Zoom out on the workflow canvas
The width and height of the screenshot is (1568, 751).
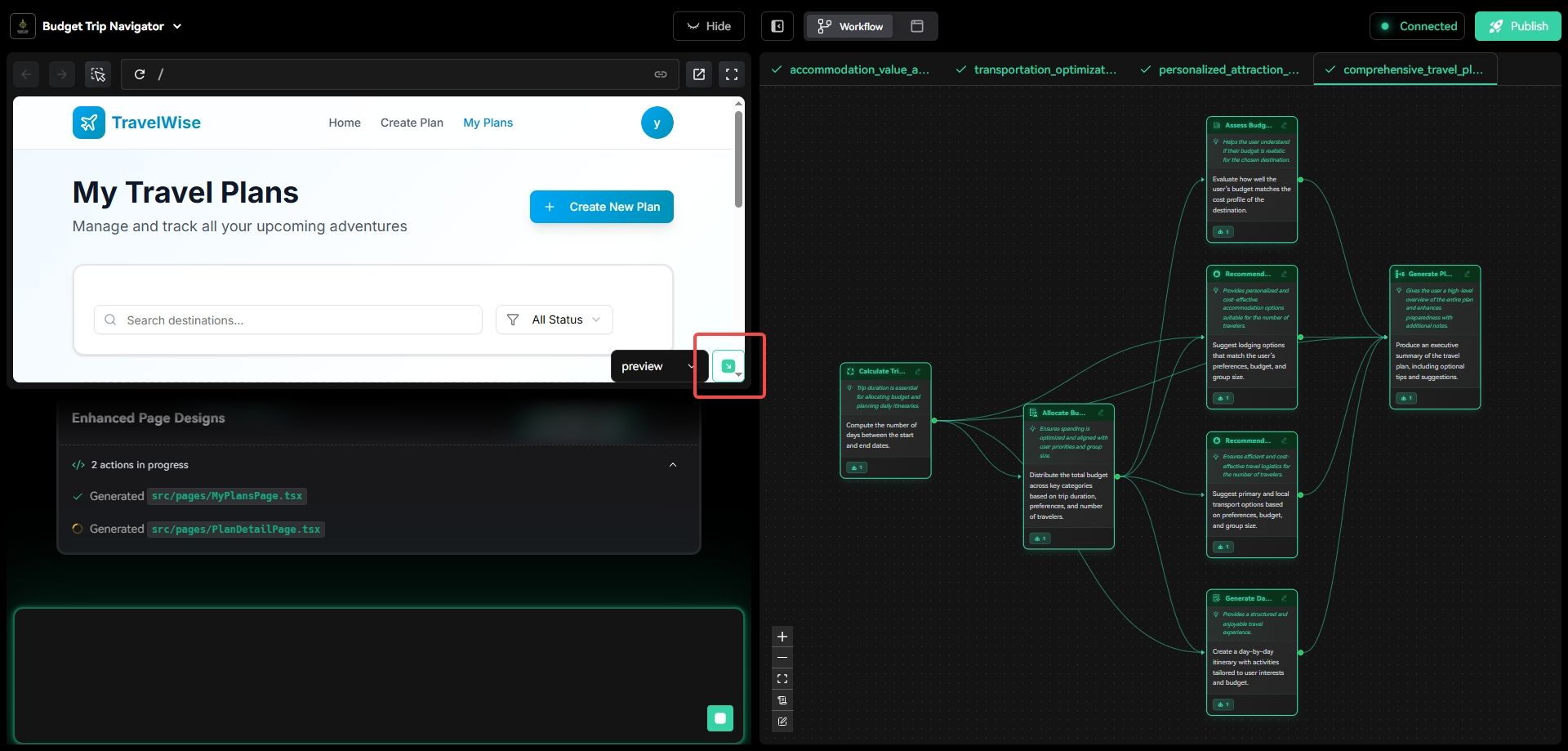pyautogui.click(x=782, y=658)
